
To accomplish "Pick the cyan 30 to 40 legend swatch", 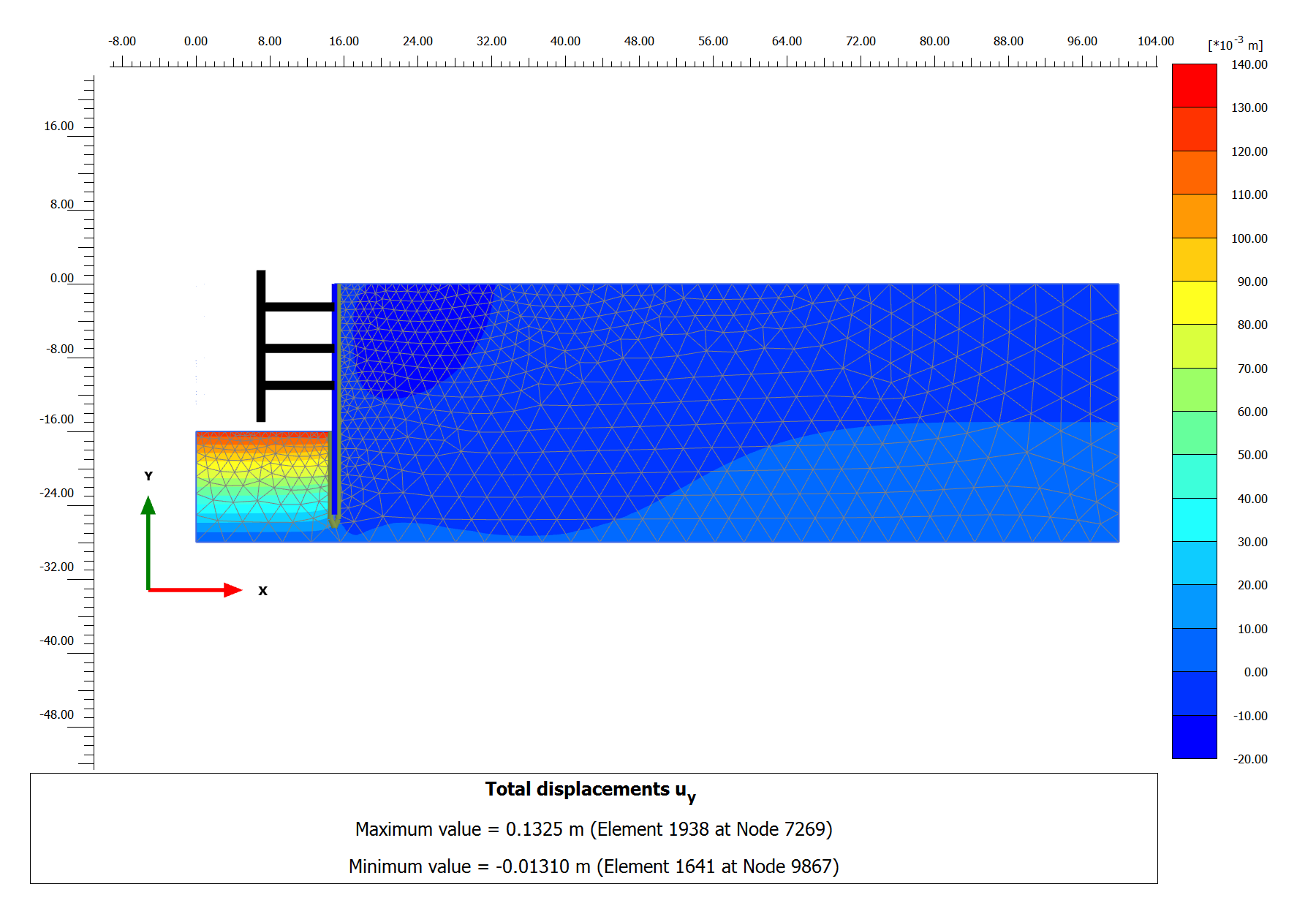I will point(1194,520).
